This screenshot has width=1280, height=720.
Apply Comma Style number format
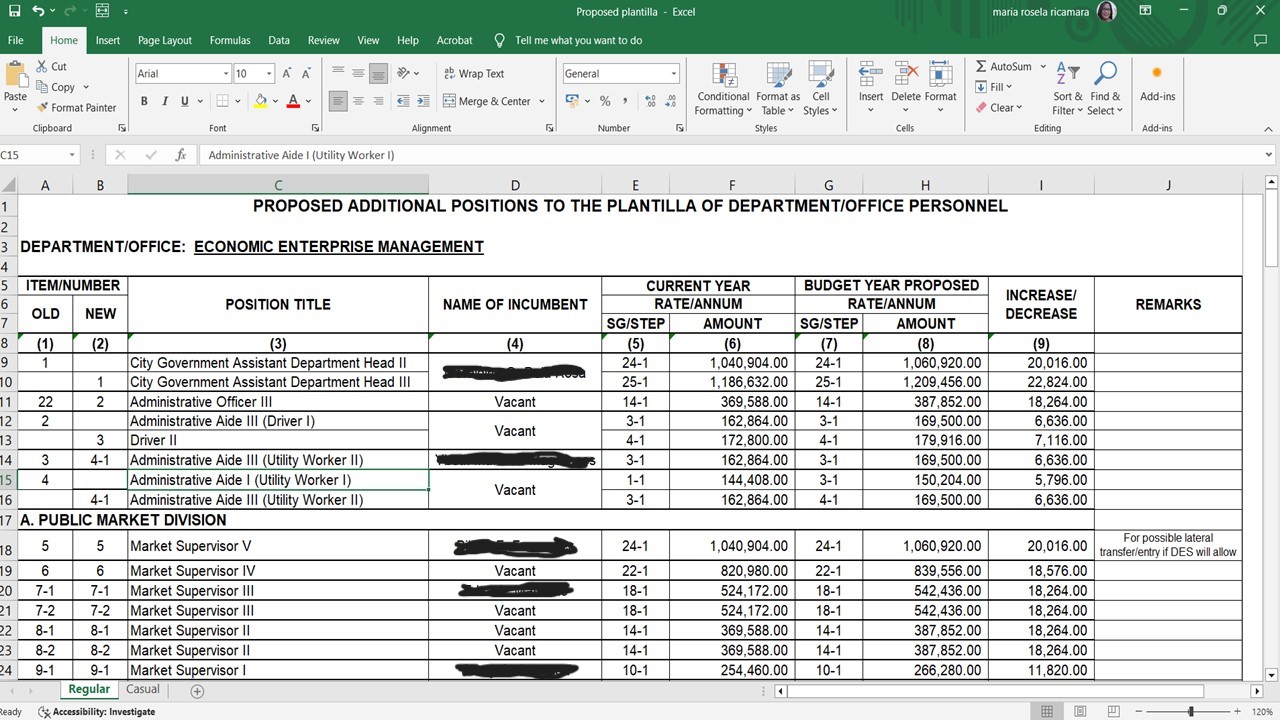[x=626, y=101]
